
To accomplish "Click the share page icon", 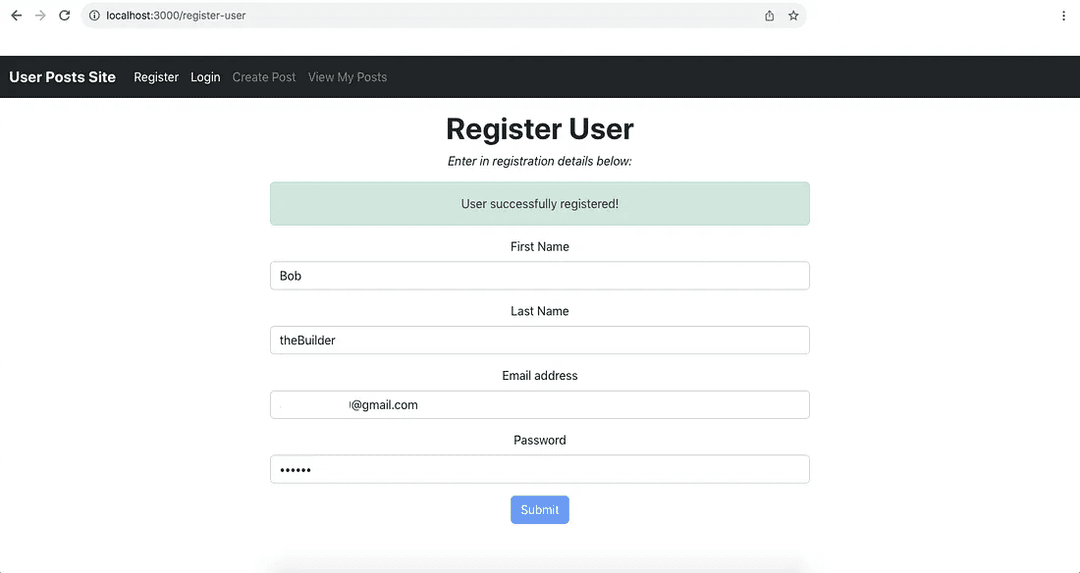I will (769, 15).
